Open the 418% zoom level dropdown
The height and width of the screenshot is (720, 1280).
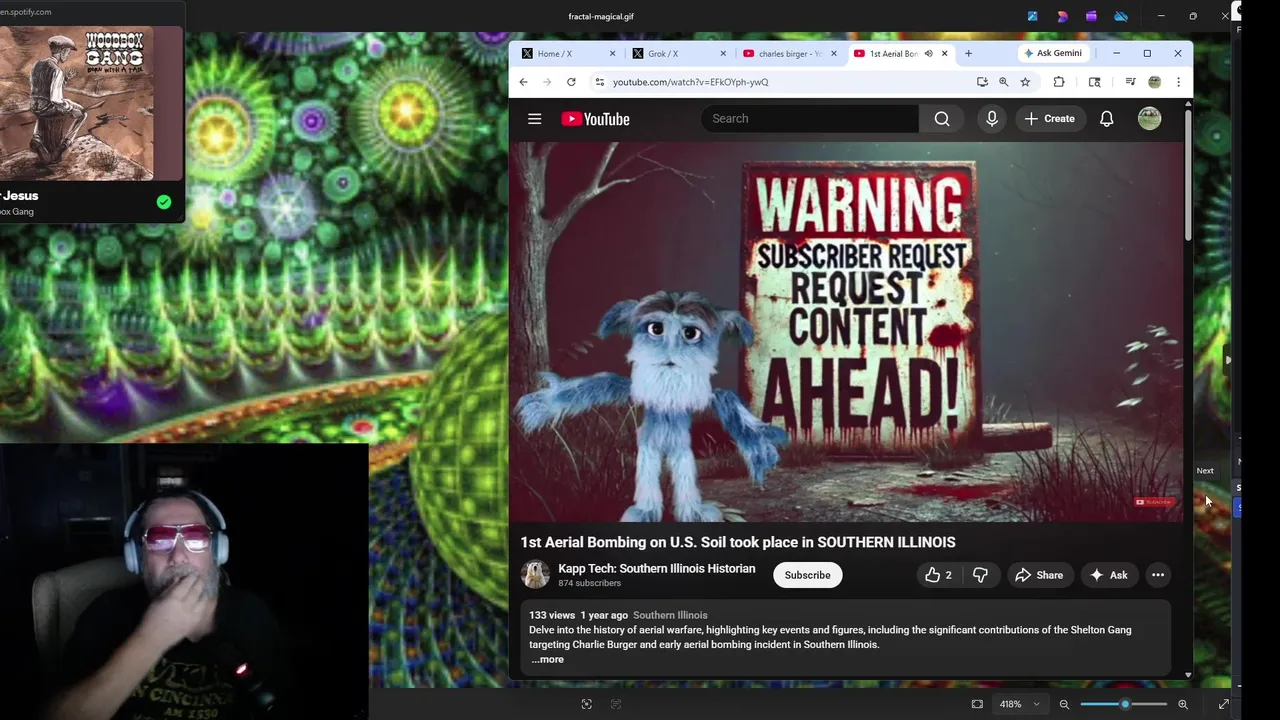(1019, 704)
